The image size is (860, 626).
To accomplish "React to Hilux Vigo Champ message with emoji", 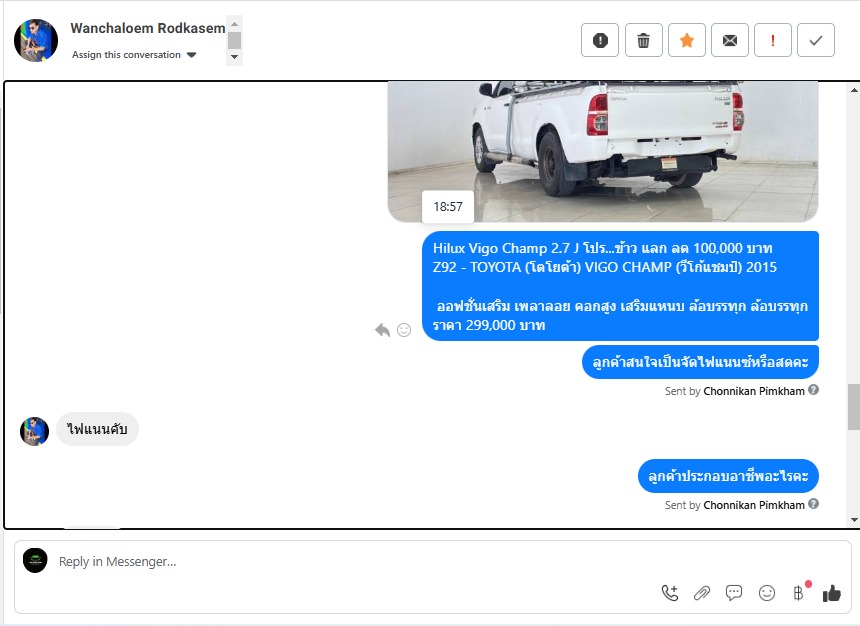I will (404, 330).
